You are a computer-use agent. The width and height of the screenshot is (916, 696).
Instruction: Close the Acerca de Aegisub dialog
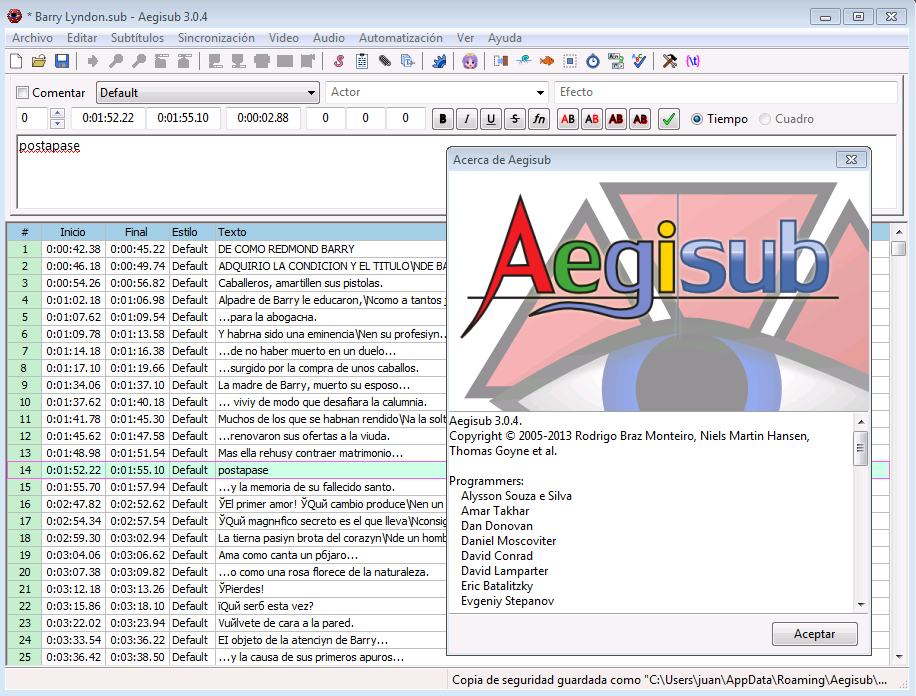pyautogui.click(x=851, y=160)
